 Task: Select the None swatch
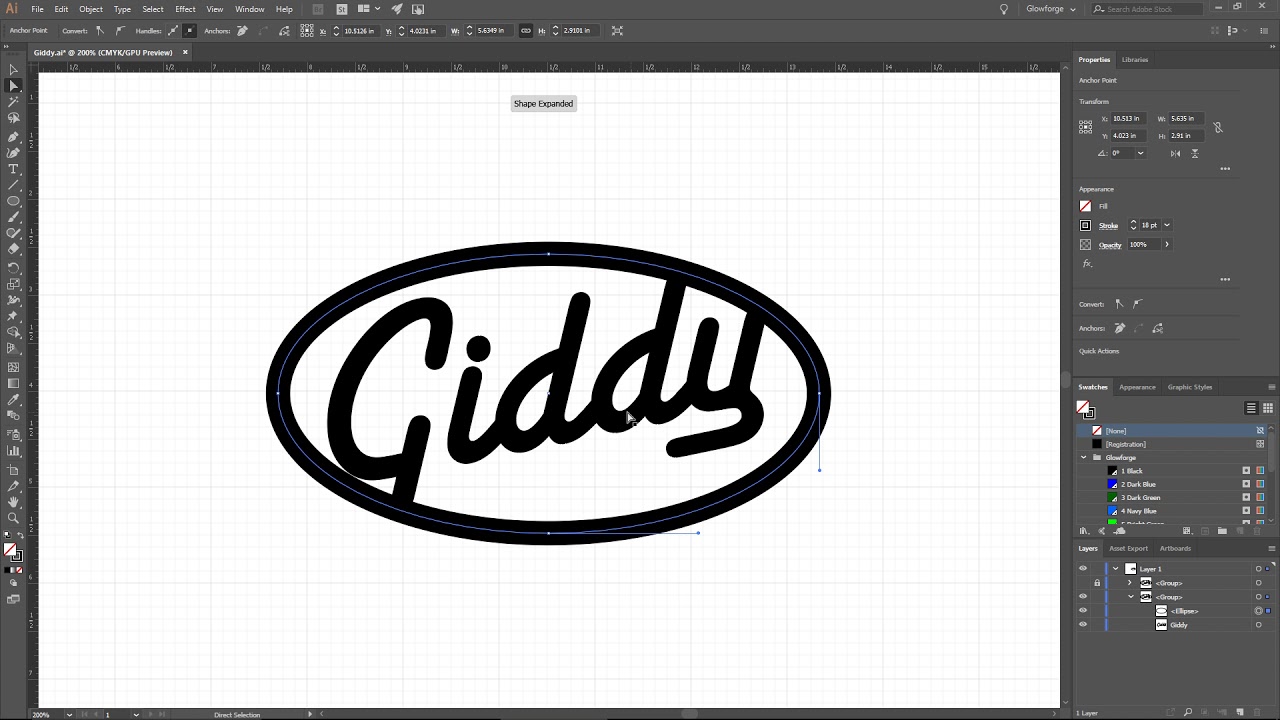click(1172, 430)
